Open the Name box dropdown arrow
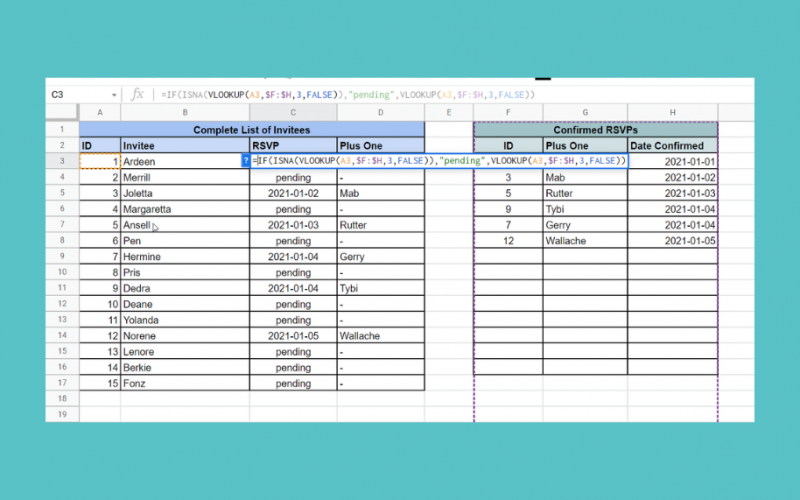Viewport: 800px width, 500px height. point(113,94)
